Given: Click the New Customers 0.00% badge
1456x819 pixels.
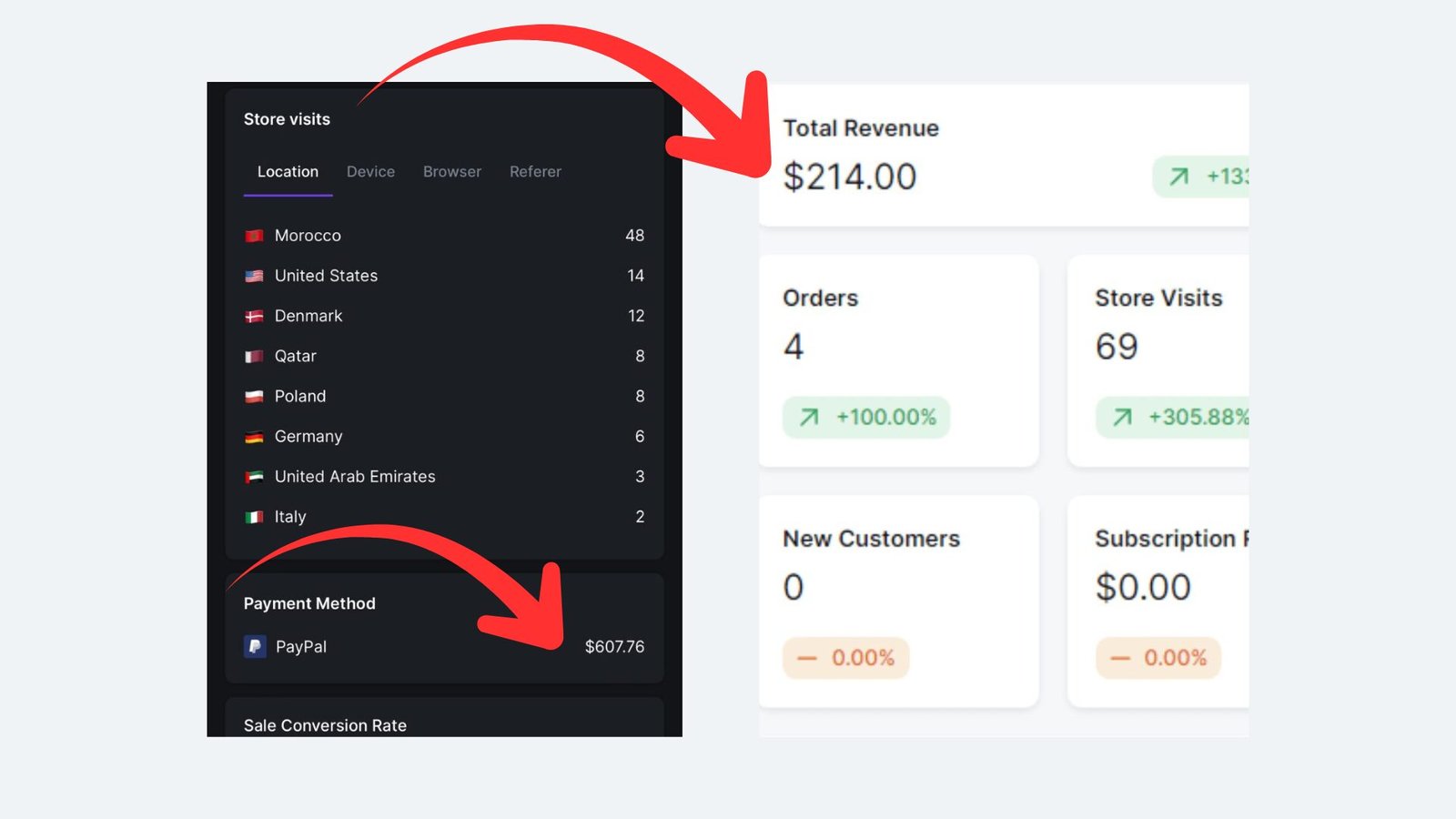Looking at the screenshot, I should tap(846, 657).
